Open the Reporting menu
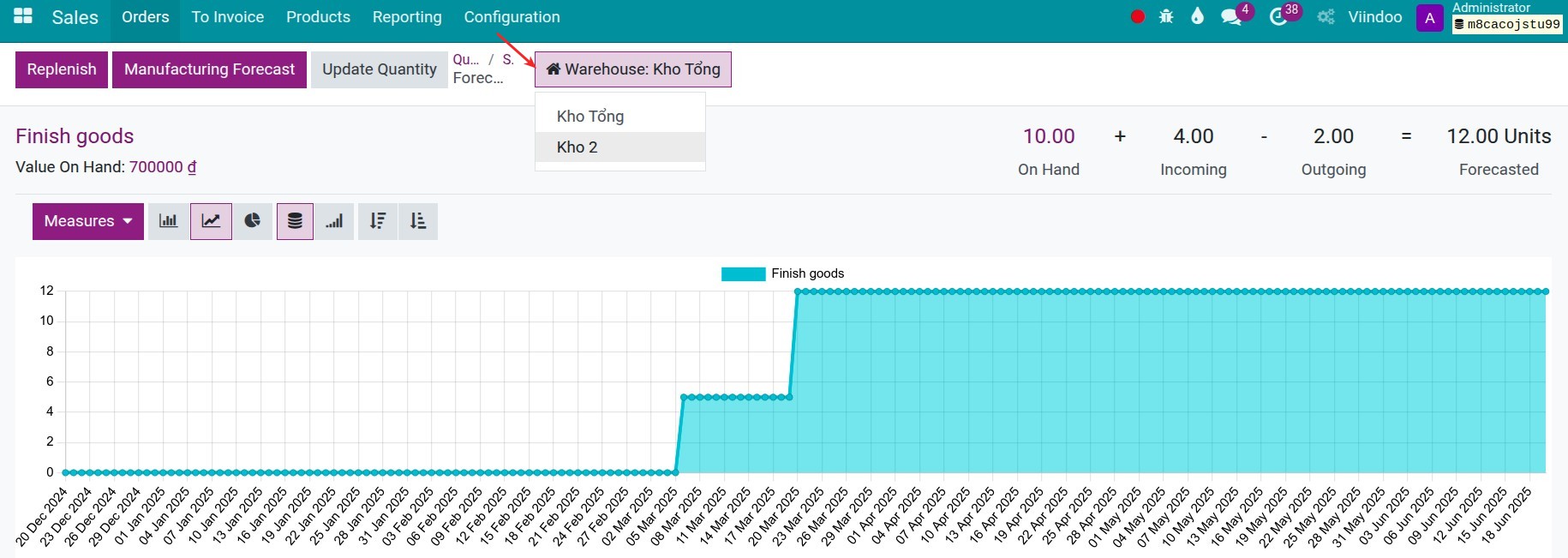The width and height of the screenshot is (1568, 558). 407,17
